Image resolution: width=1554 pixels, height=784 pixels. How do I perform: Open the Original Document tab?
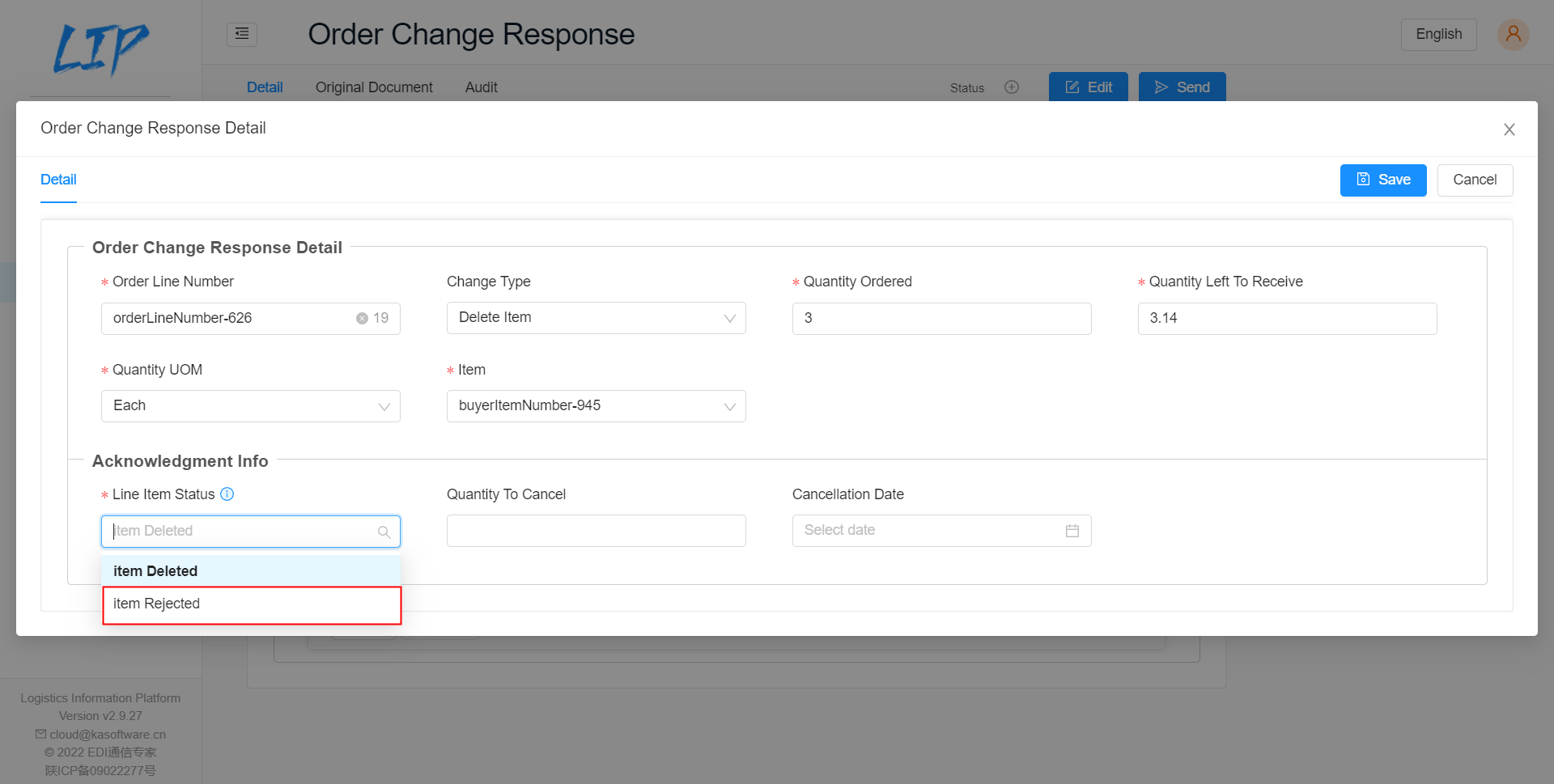point(374,87)
